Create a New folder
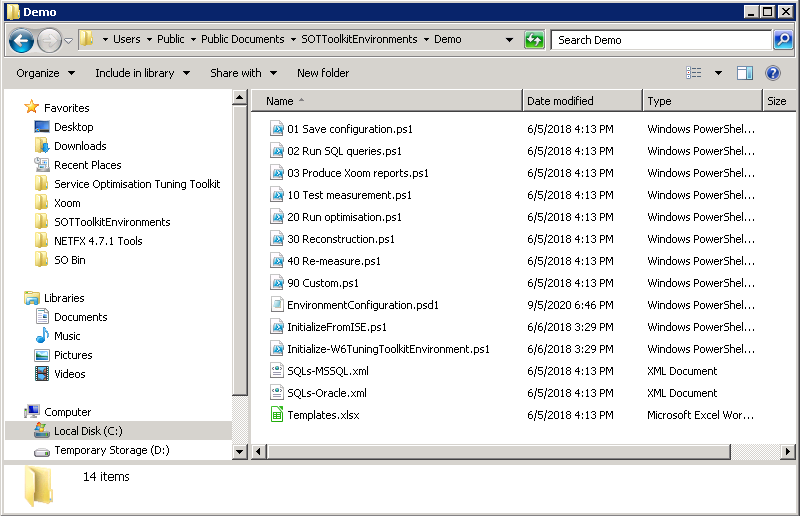The height and width of the screenshot is (516, 800). [x=323, y=73]
